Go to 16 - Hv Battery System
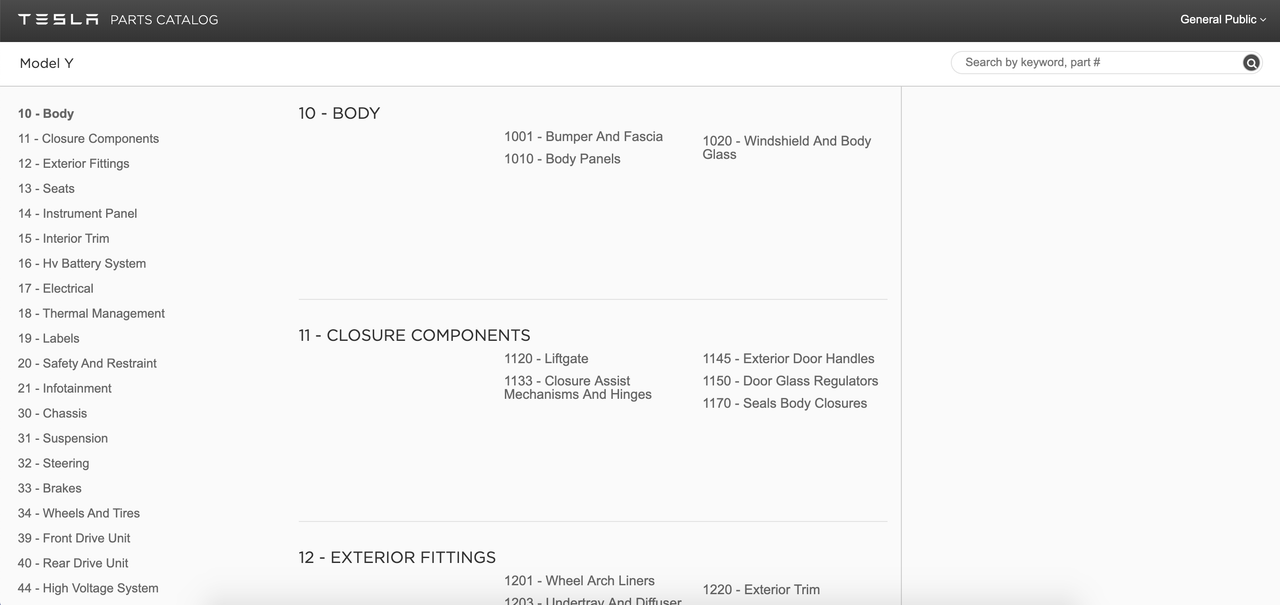This screenshot has height=605, width=1280. (82, 264)
